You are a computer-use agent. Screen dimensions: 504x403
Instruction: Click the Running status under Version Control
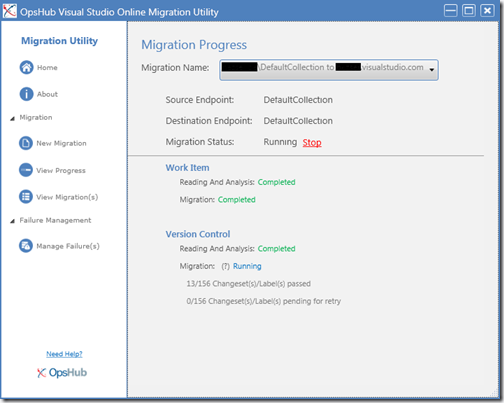point(247,266)
